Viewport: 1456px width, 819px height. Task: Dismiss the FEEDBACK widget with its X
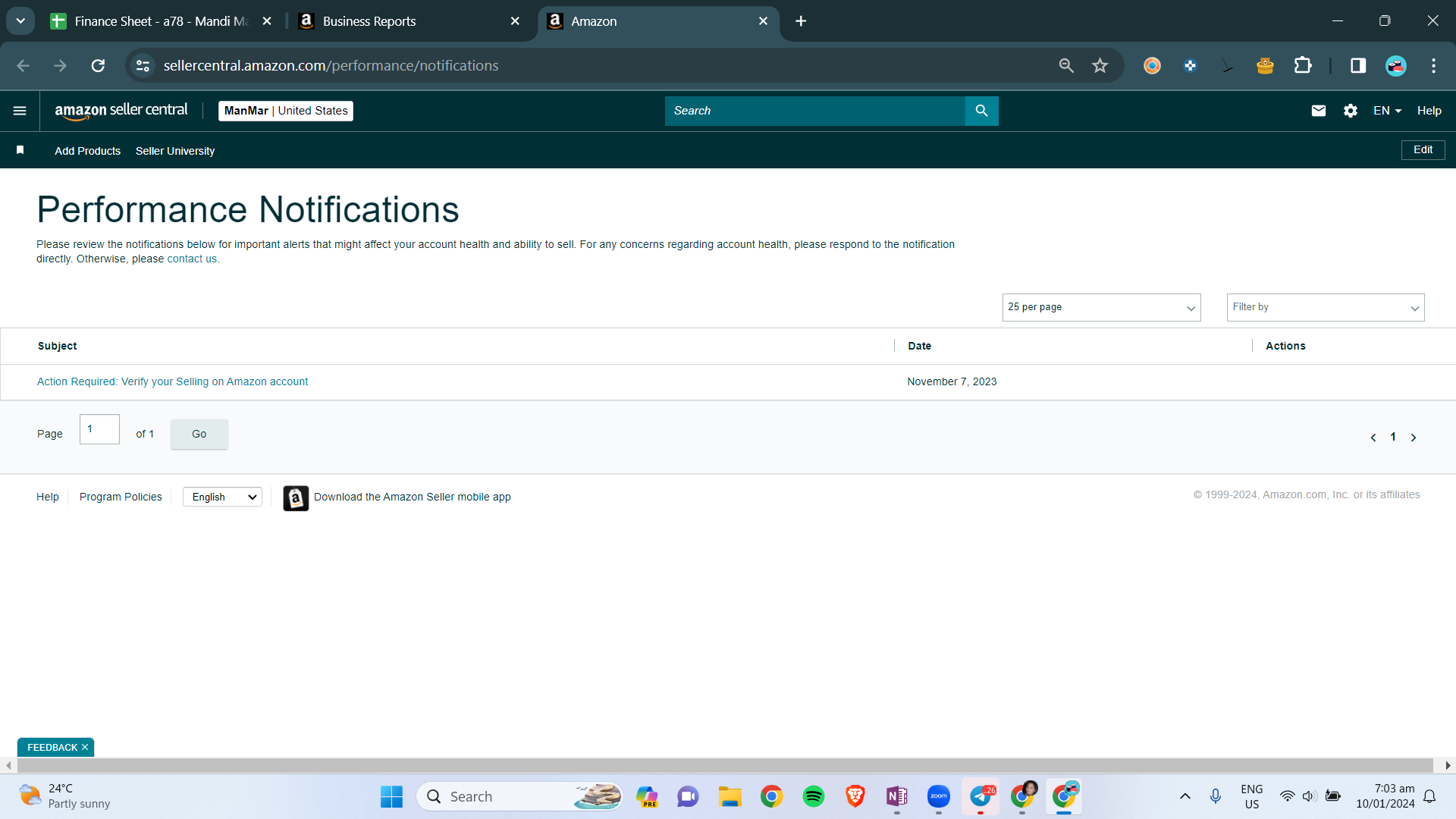coord(85,747)
